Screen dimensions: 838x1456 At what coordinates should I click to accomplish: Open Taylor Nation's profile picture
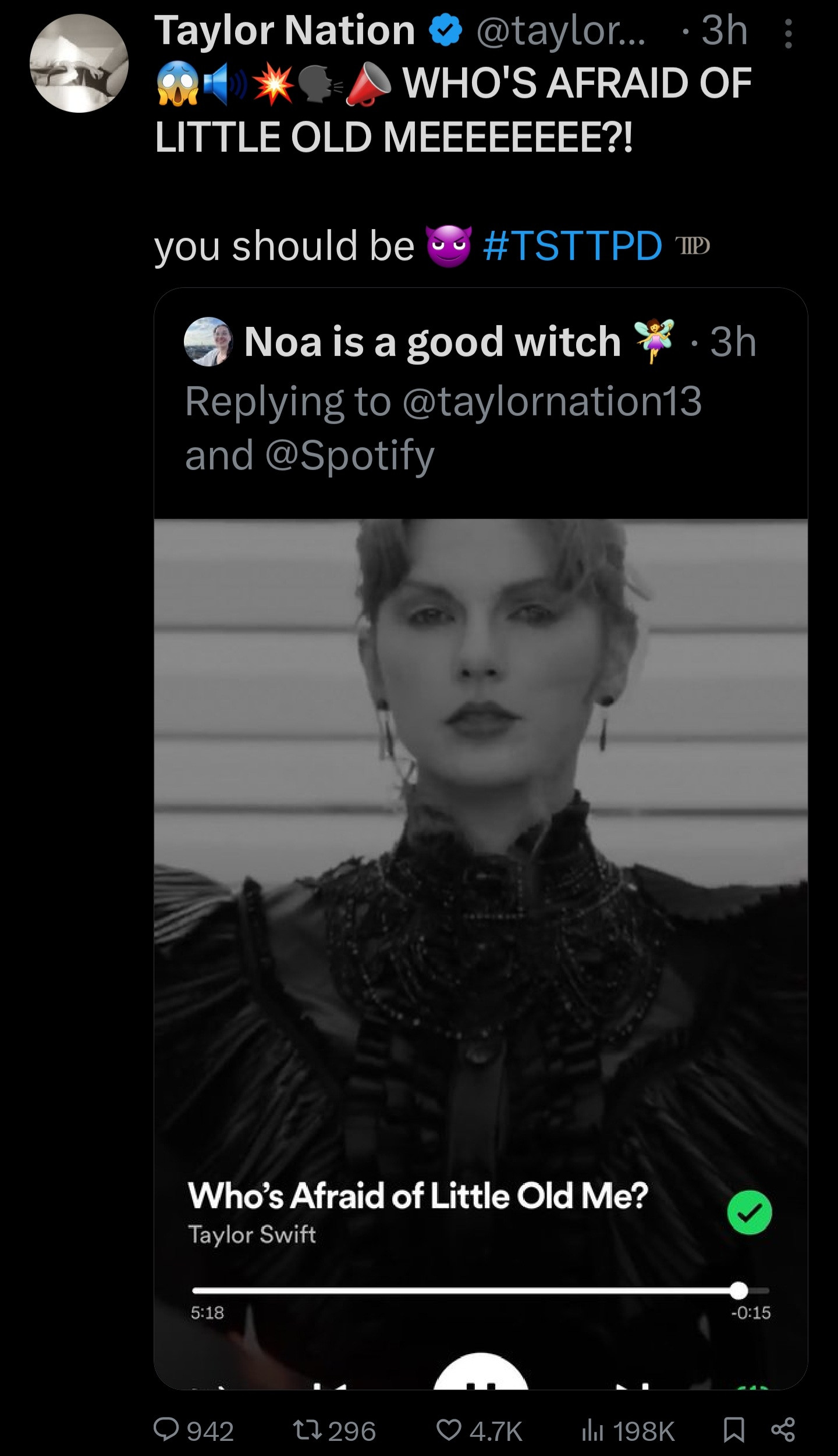pyautogui.click(x=79, y=63)
